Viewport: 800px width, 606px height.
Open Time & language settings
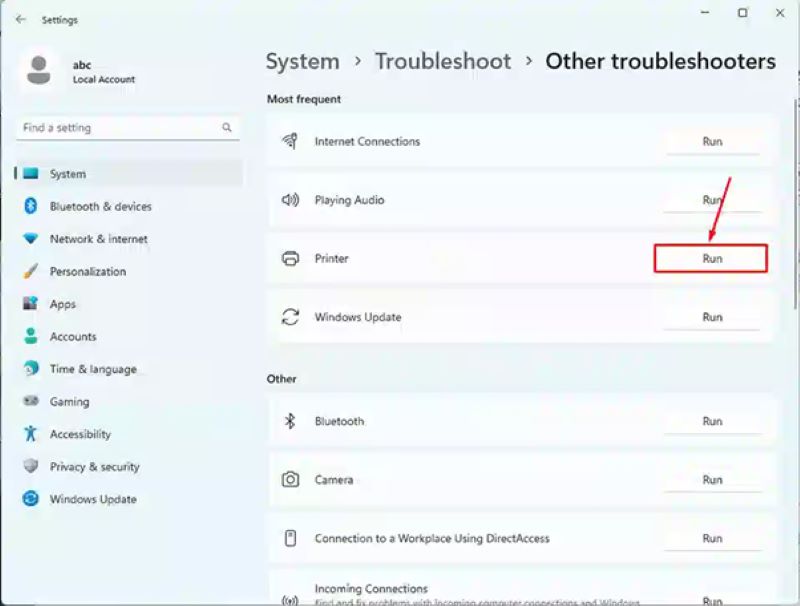point(92,369)
